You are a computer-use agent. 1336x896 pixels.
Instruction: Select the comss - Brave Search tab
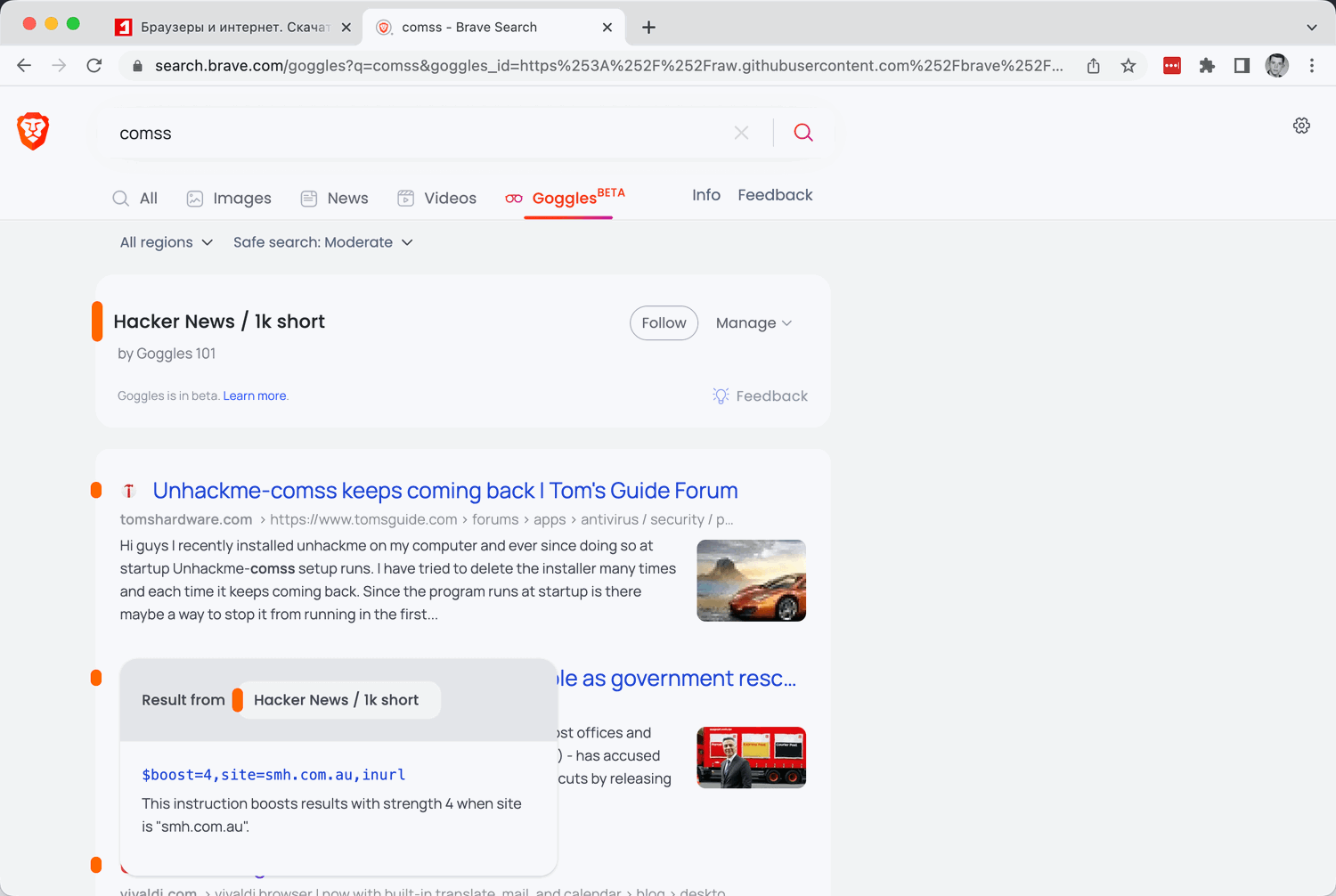point(494,27)
